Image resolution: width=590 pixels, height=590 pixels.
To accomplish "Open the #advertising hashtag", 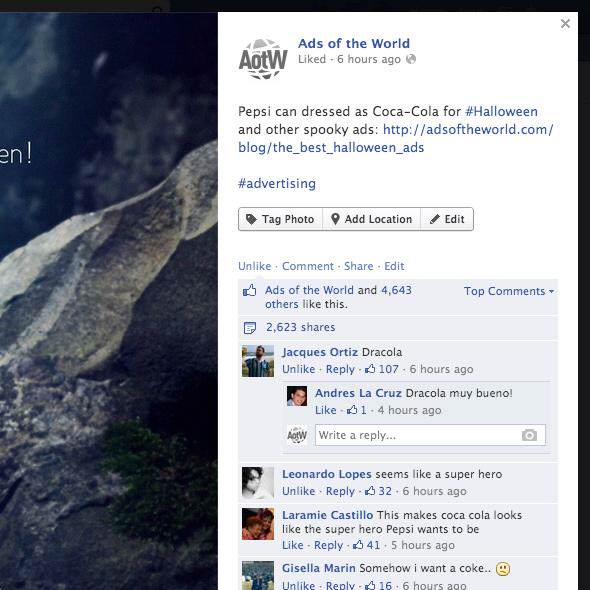I will 277,184.
